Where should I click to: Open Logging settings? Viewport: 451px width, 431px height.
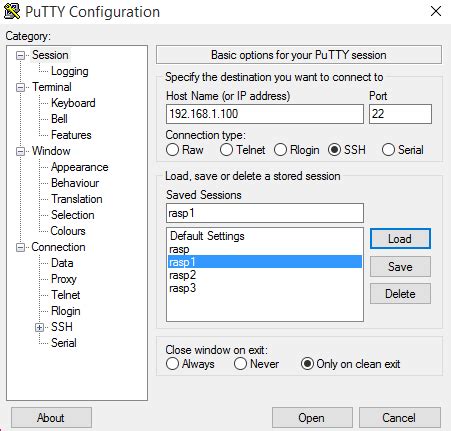coord(69,71)
